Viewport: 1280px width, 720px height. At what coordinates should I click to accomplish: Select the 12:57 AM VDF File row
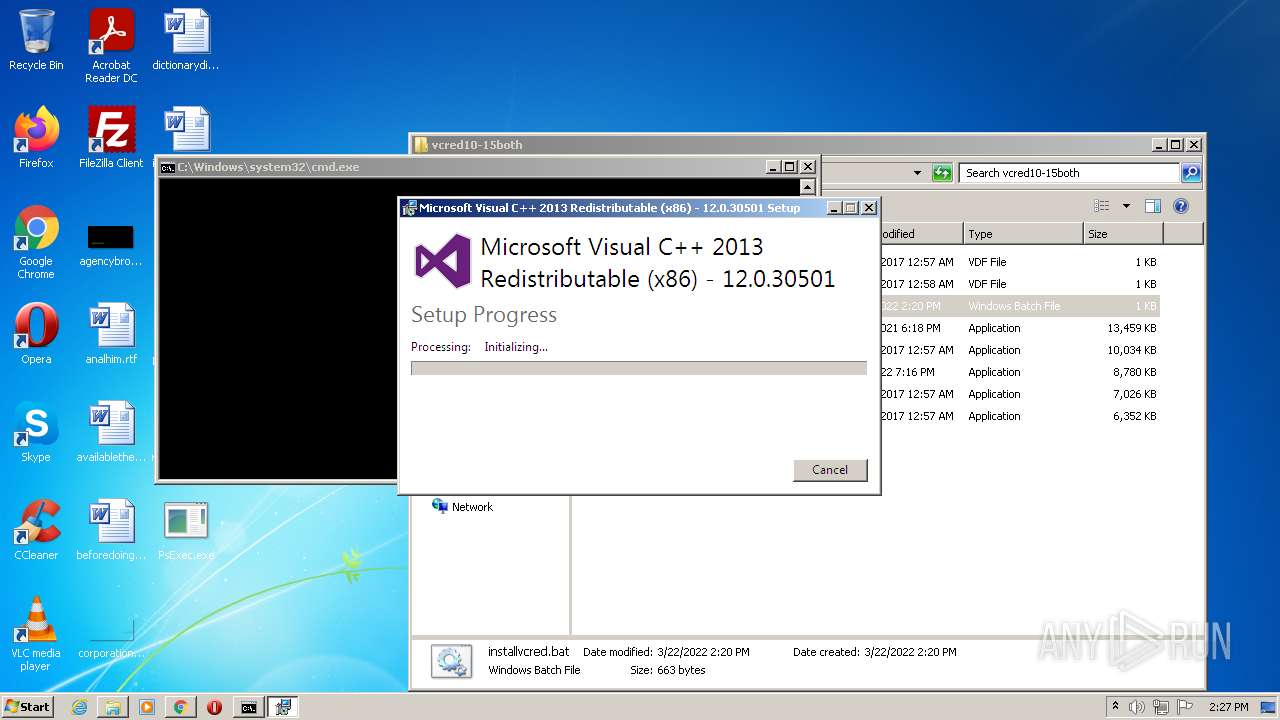[x=1019, y=262]
